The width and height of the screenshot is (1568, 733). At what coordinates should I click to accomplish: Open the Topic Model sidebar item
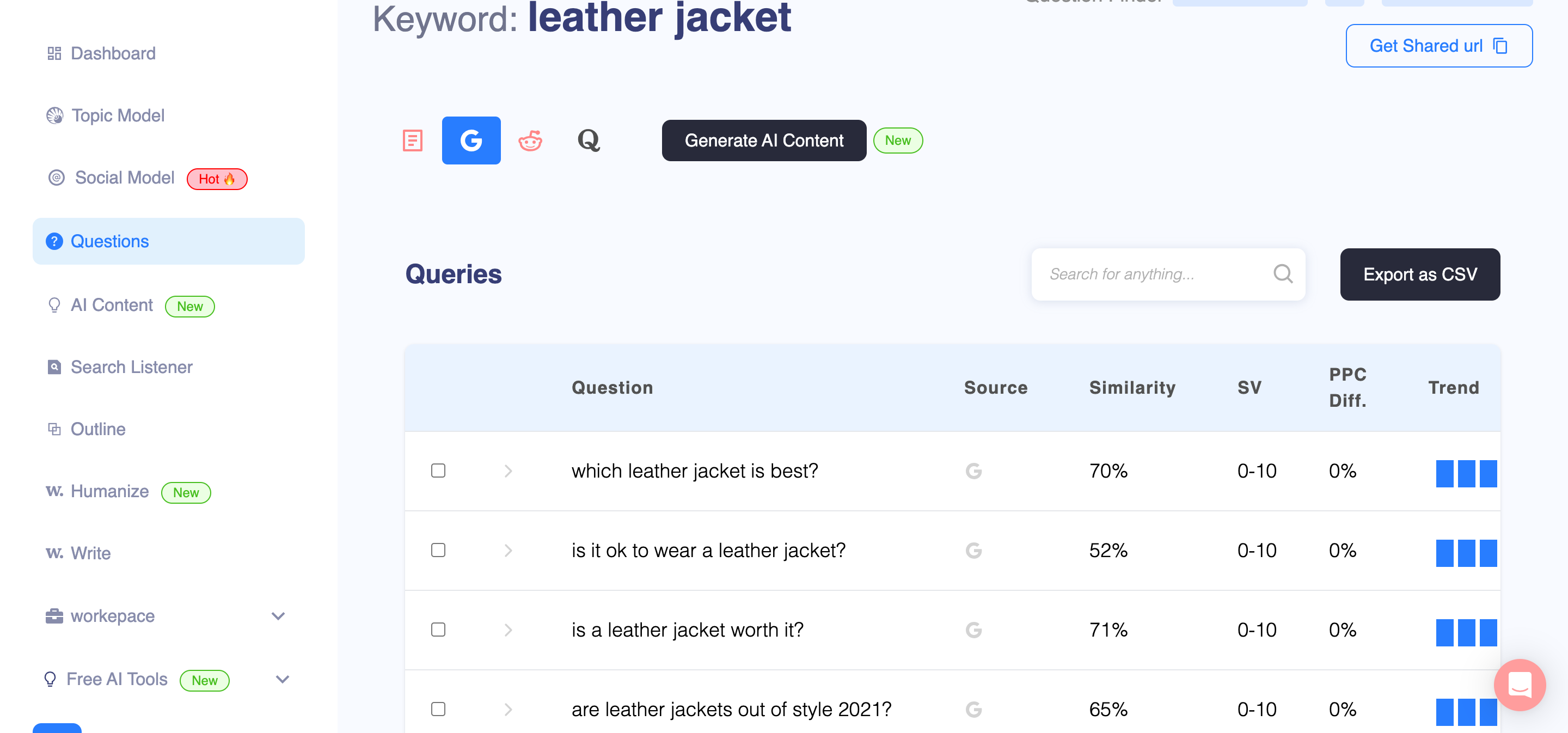coord(118,115)
